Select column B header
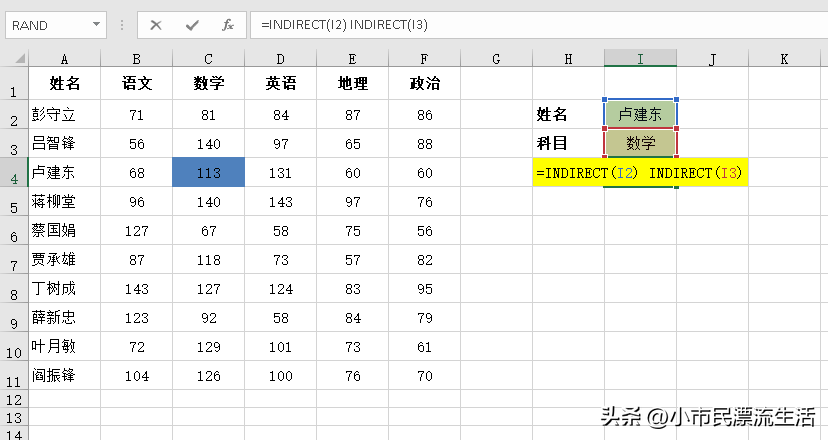This screenshot has width=828, height=440. coord(136,58)
